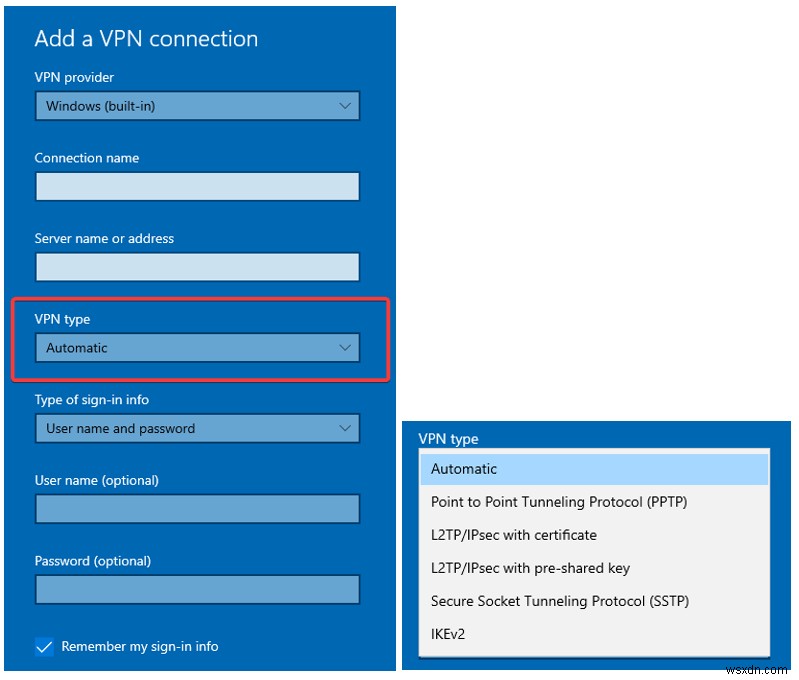Click the 'Remember my sign-in info' label text
The image size is (799, 680).
pyautogui.click(x=140, y=647)
